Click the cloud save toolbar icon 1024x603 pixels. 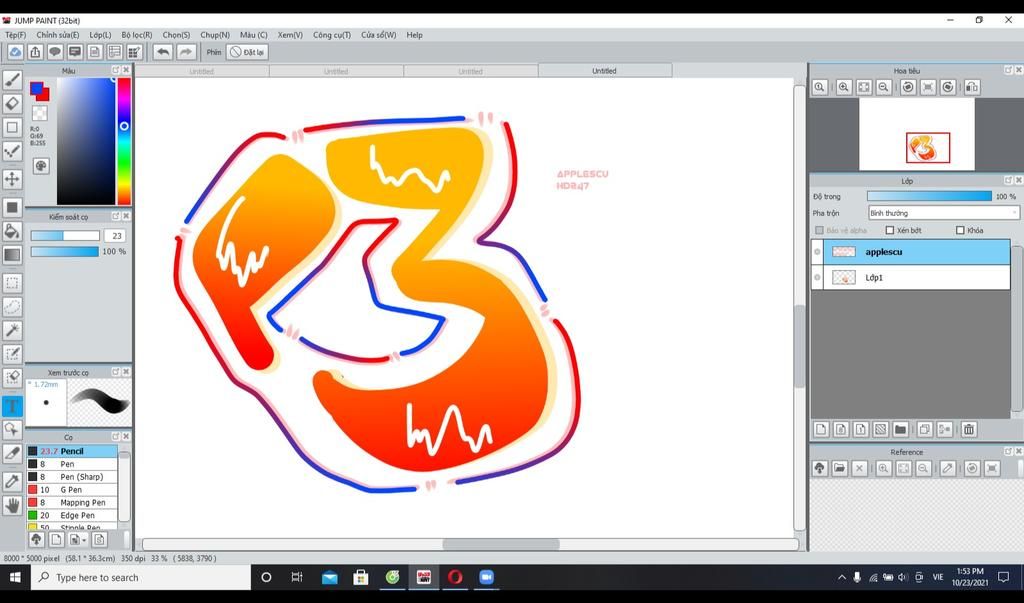coord(15,52)
